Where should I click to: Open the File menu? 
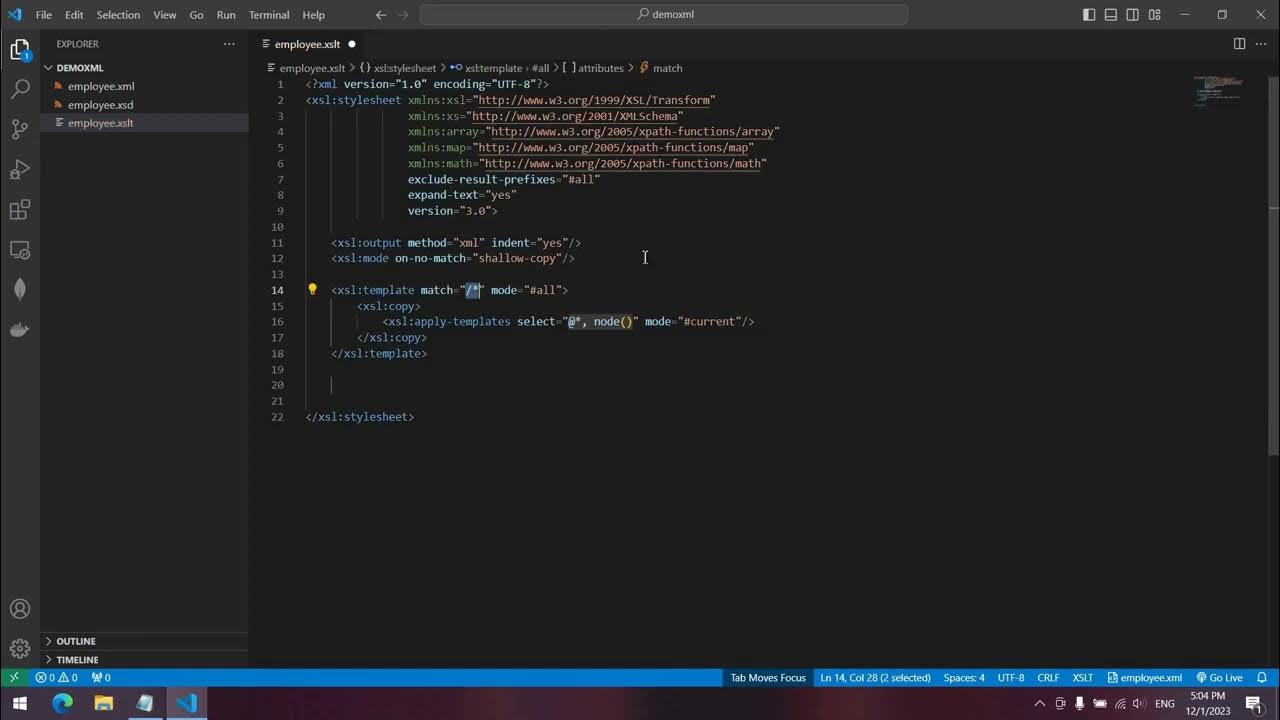44,15
